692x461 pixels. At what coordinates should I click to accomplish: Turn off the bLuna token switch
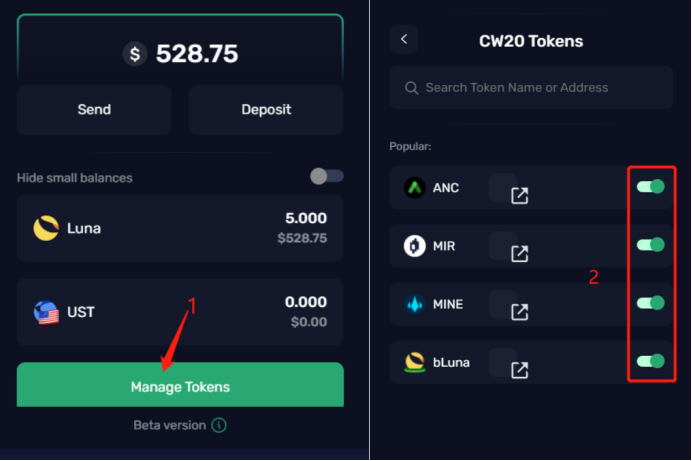click(x=651, y=361)
